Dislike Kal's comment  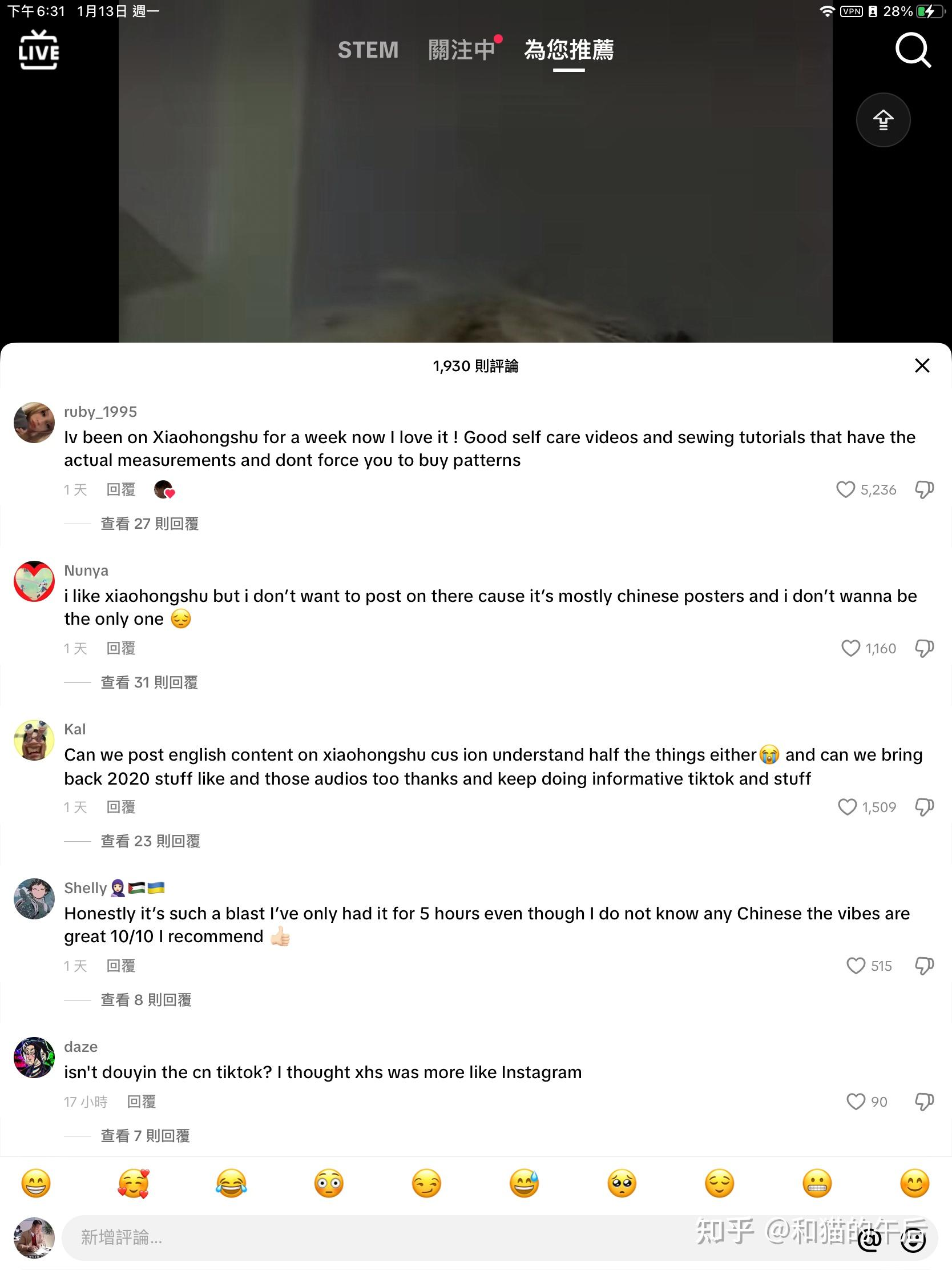(924, 807)
